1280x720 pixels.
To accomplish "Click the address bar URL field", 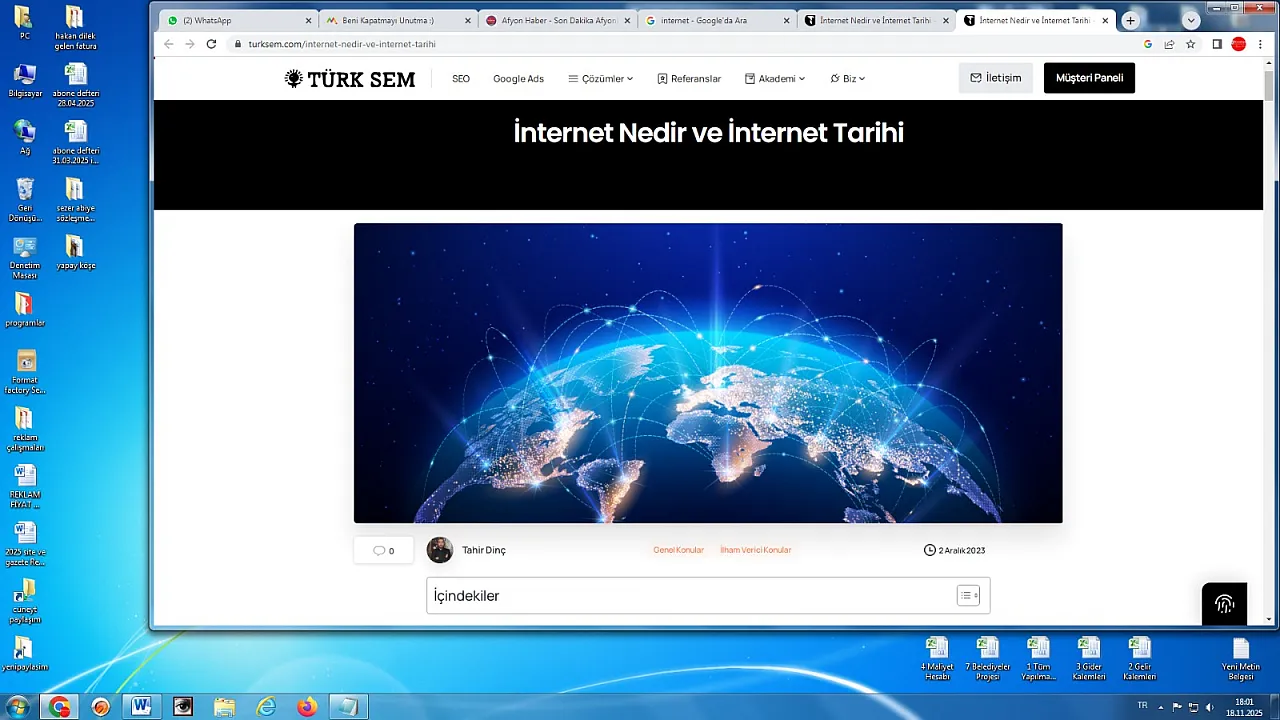I will 600,44.
